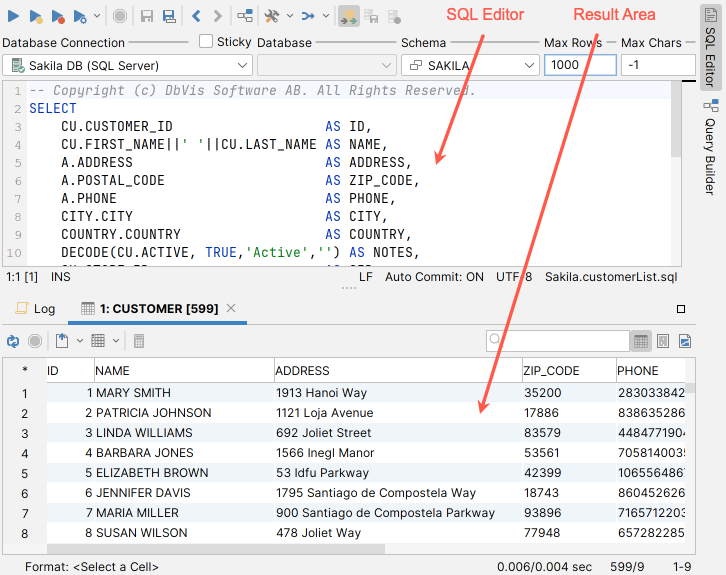726x575 pixels.
Task: Reload the result set grid
Action: (13, 341)
